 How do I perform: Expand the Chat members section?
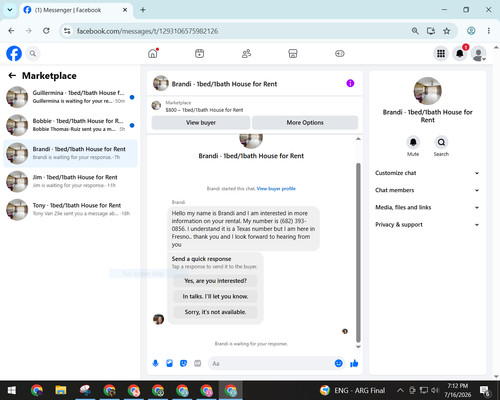pyautogui.click(x=427, y=190)
